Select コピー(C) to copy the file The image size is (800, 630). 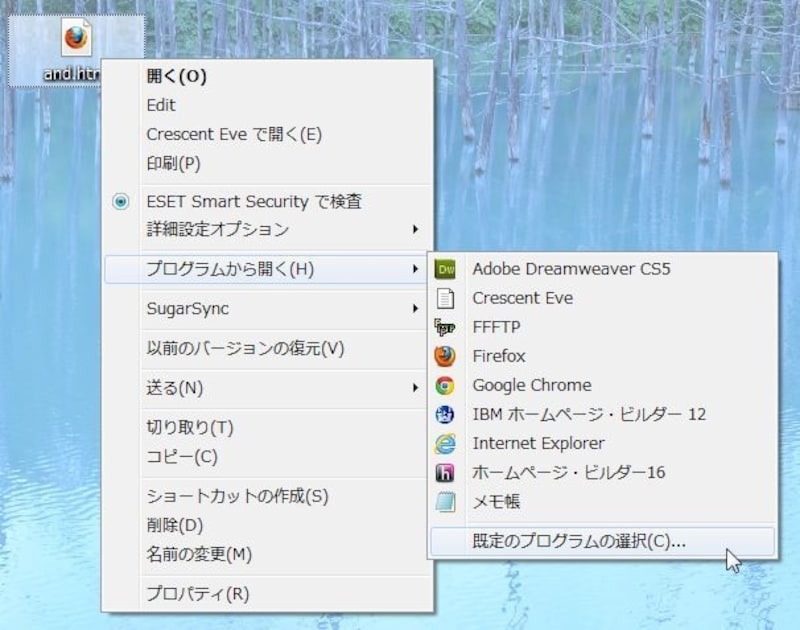[x=268, y=457]
